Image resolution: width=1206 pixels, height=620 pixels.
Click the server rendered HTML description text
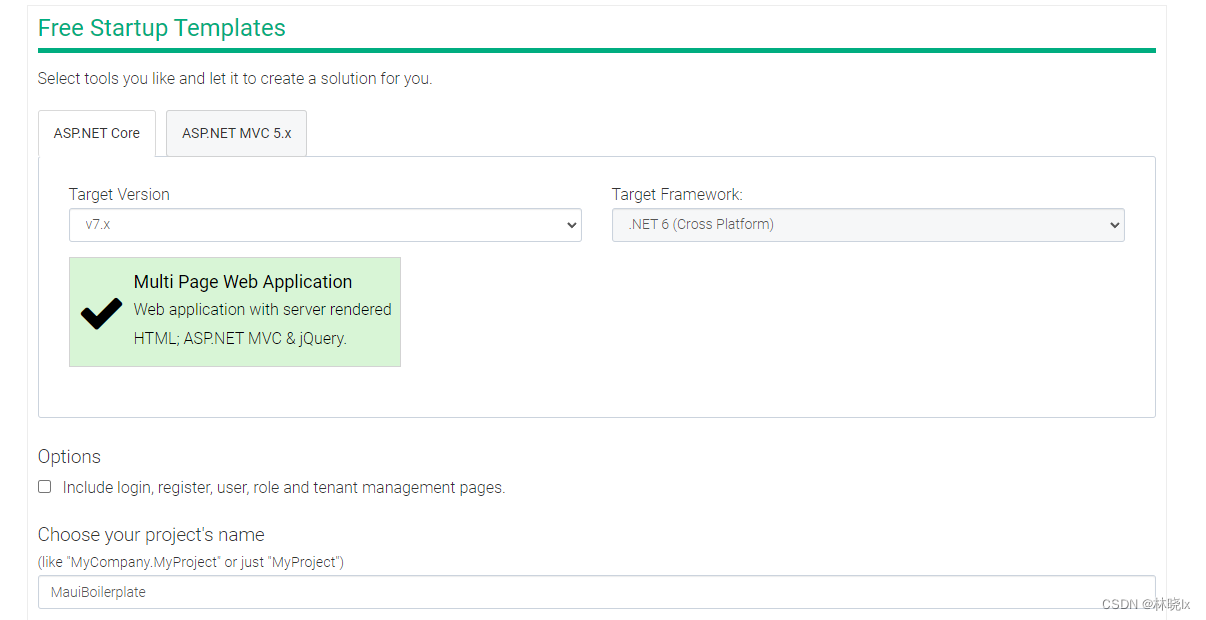(x=262, y=324)
